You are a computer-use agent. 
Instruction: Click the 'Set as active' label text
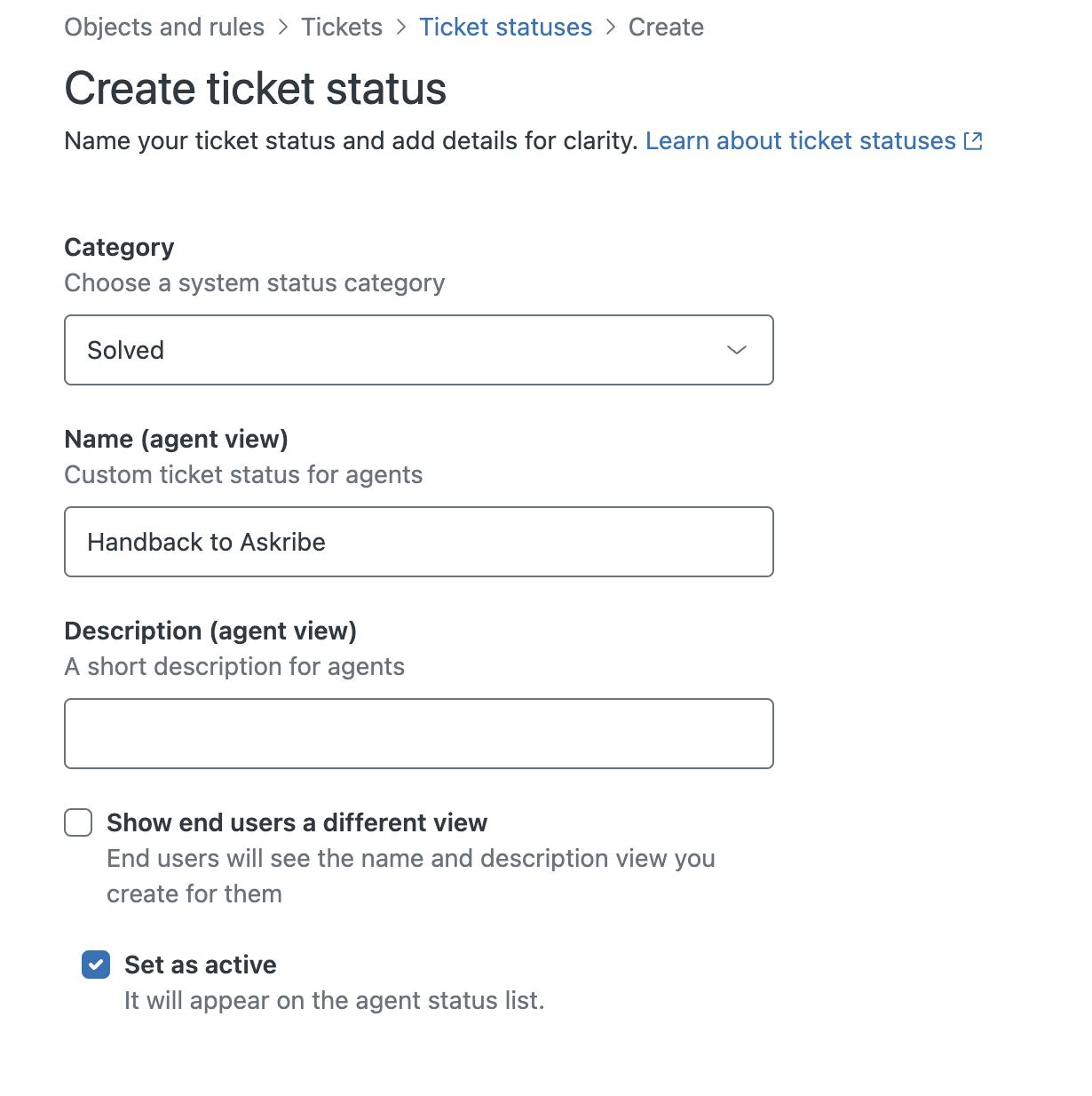point(201,965)
